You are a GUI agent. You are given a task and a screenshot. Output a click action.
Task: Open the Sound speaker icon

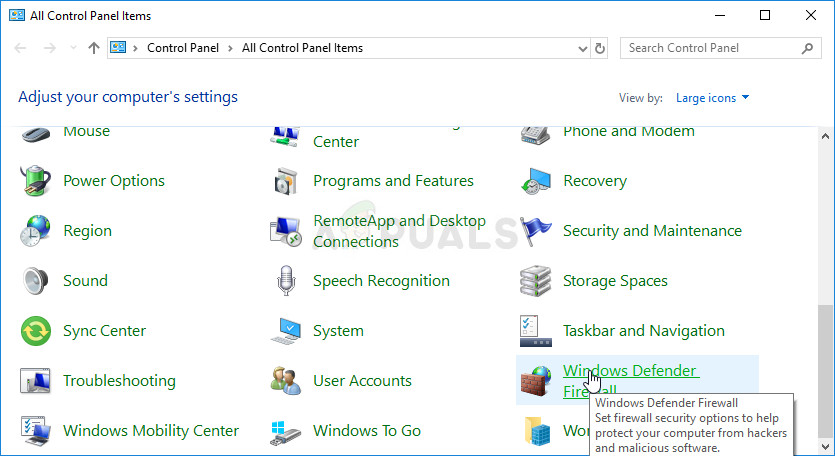36,281
